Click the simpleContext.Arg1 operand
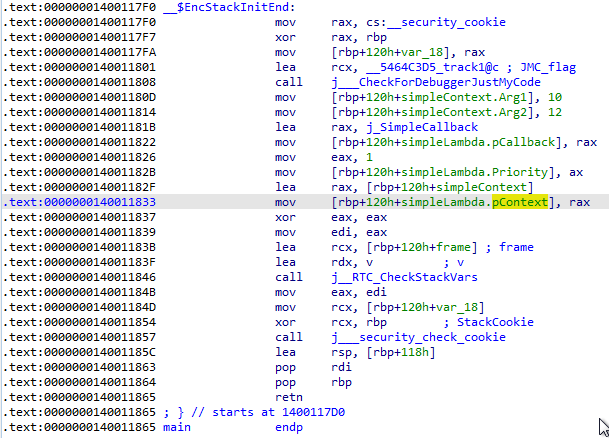This screenshot has height=438, width=609. point(443,97)
